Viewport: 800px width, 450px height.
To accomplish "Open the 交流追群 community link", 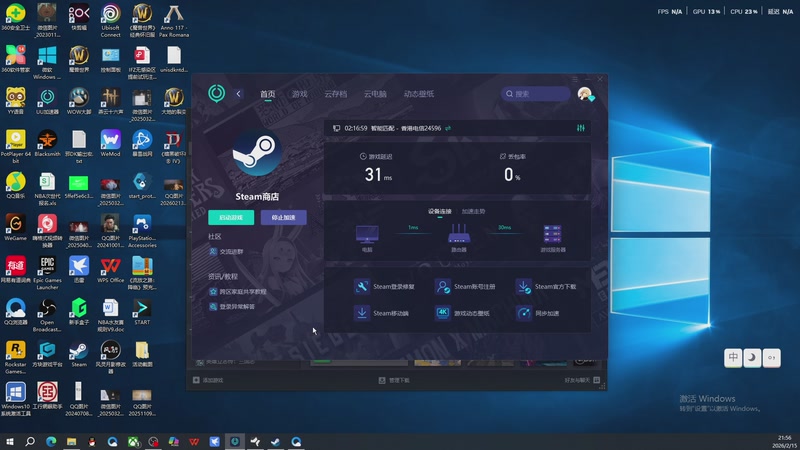I will coord(227,252).
